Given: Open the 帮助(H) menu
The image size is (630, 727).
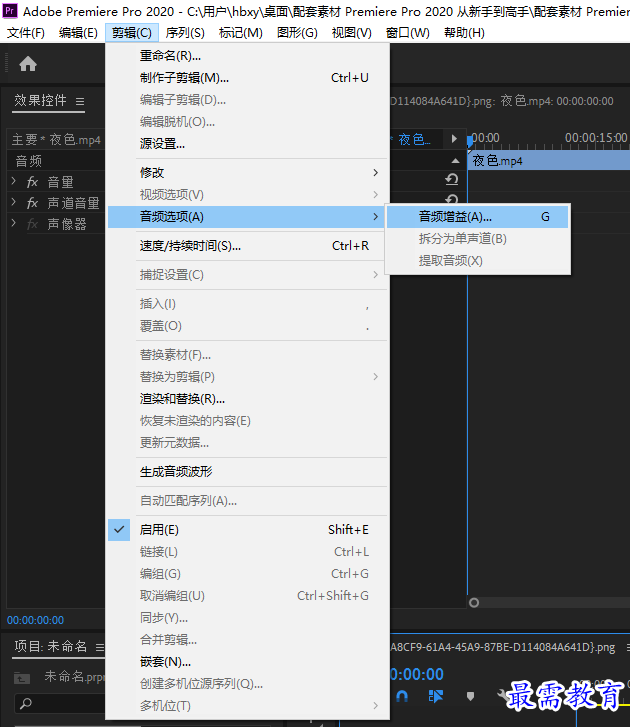Looking at the screenshot, I should point(464,33).
